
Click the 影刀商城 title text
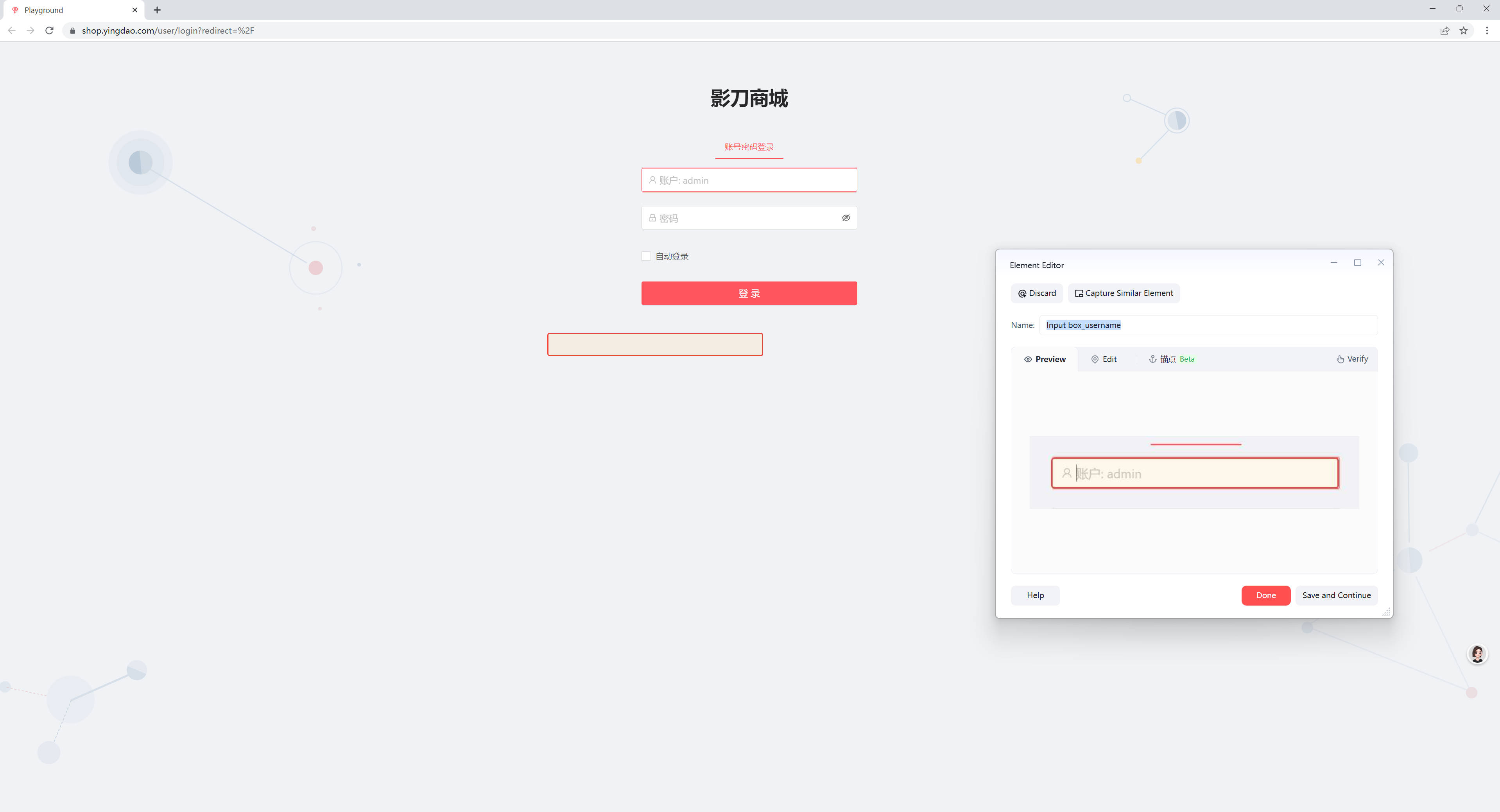tap(749, 99)
